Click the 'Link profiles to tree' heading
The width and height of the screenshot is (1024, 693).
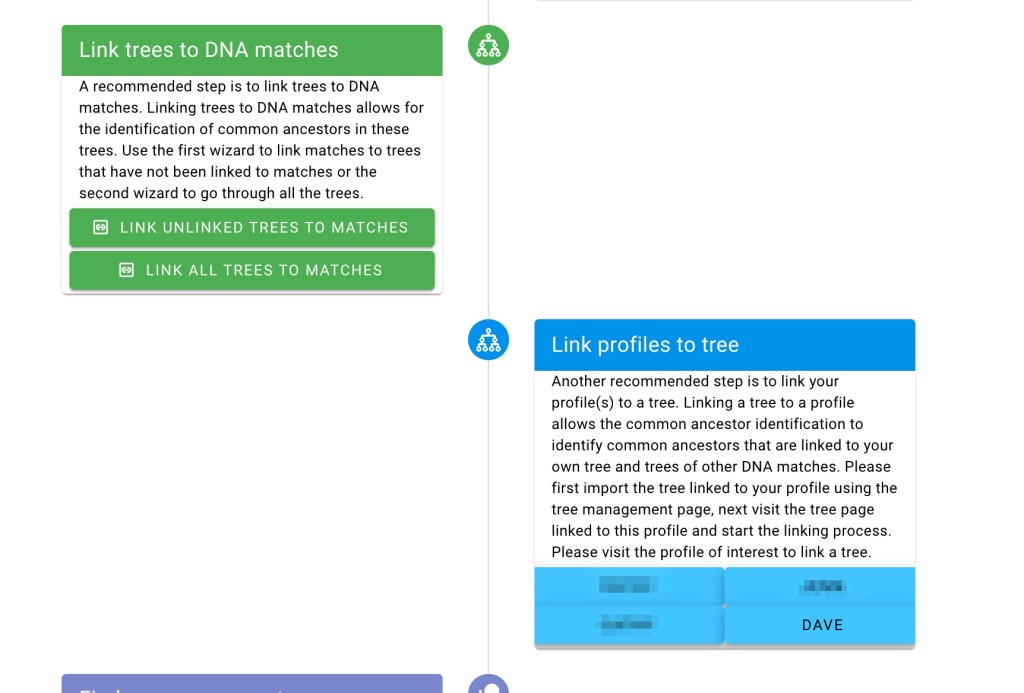point(645,345)
